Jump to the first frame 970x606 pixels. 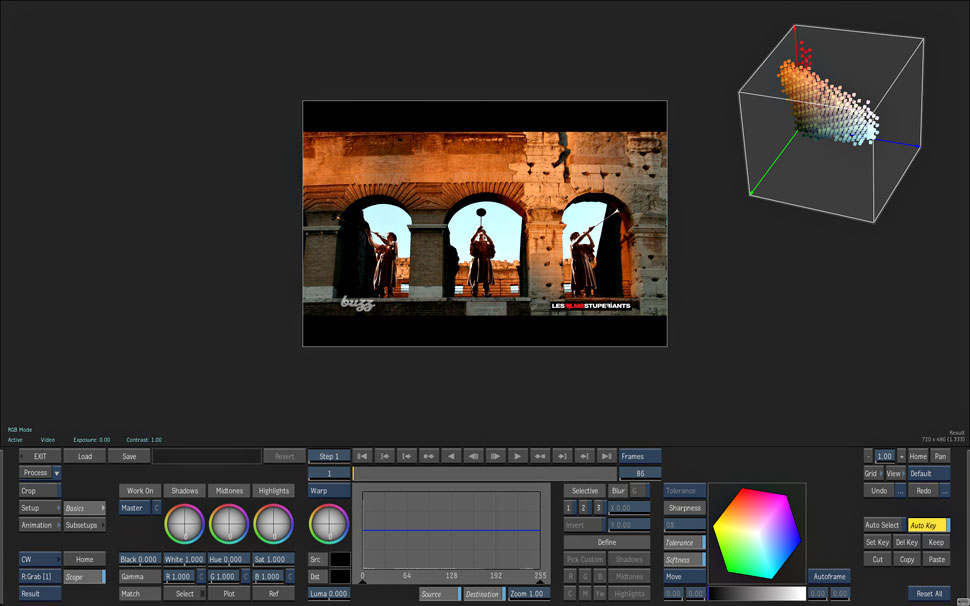[x=363, y=456]
